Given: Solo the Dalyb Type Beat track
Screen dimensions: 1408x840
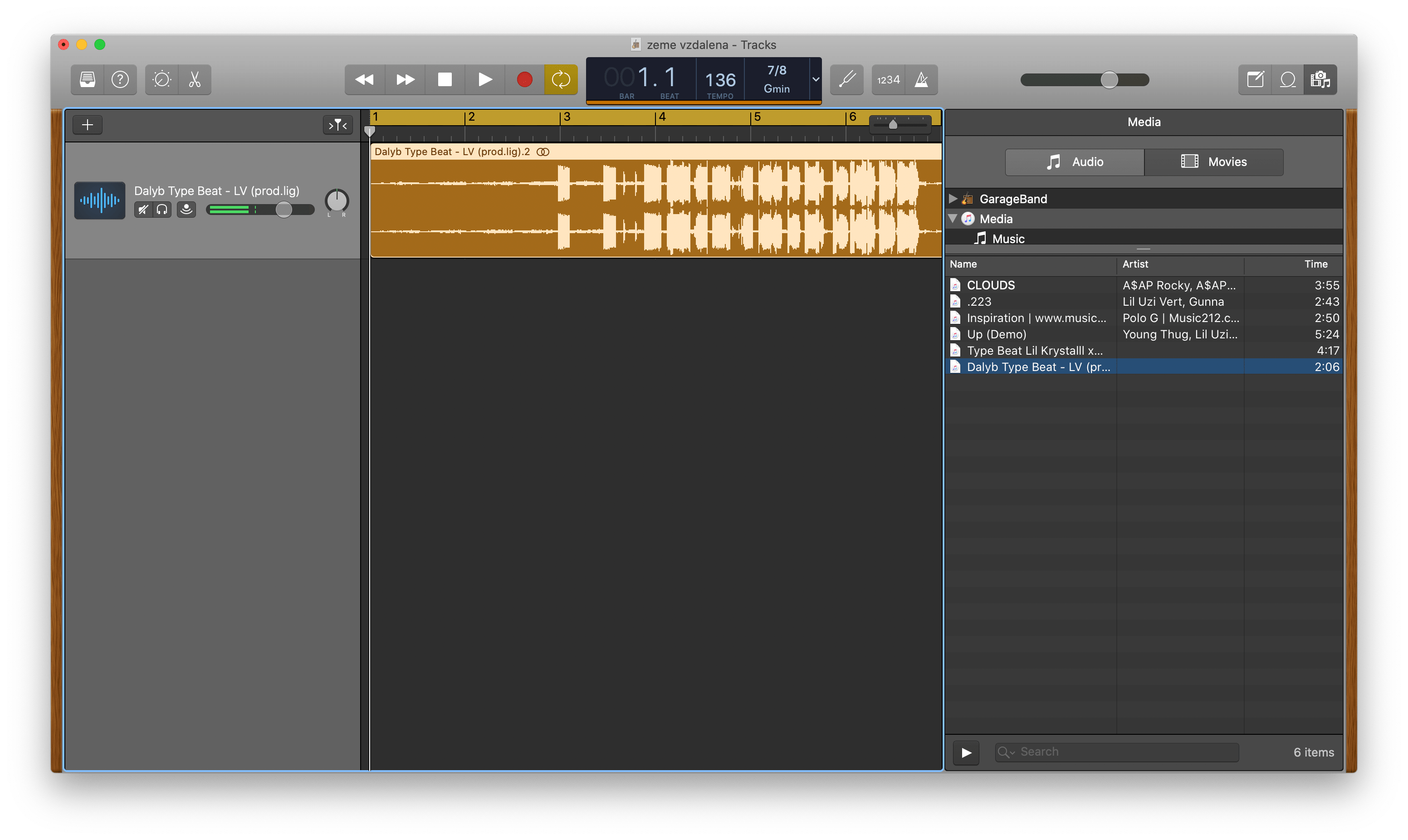Looking at the screenshot, I should 162,210.
